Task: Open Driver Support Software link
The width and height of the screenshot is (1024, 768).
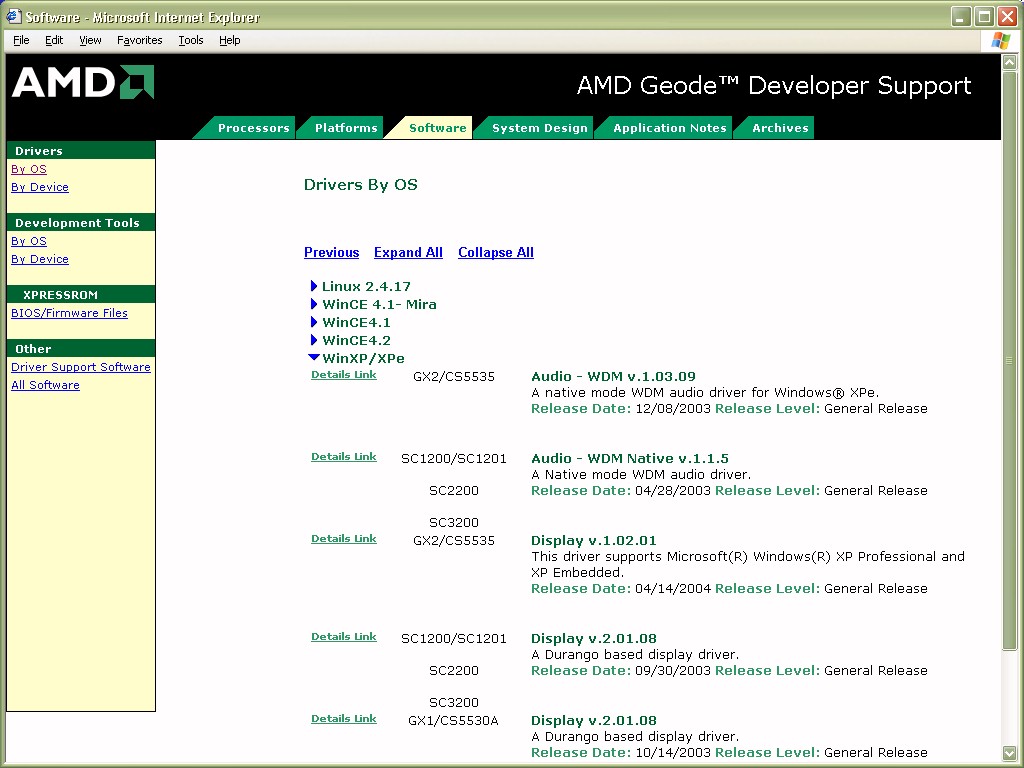Action: tap(80, 367)
